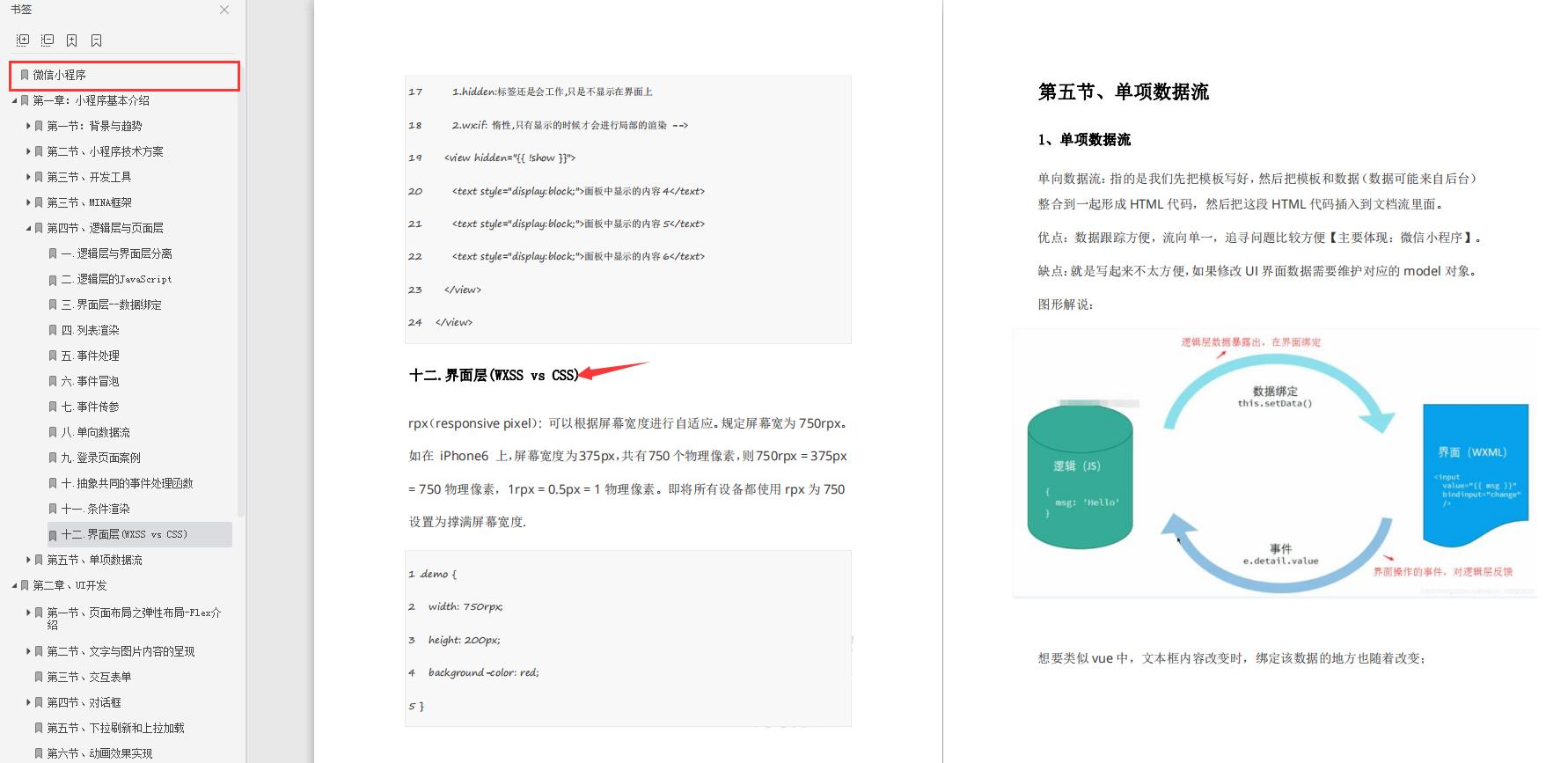Jump to 十一. 条件渲染 bookmark
1568x763 pixels.
point(95,510)
